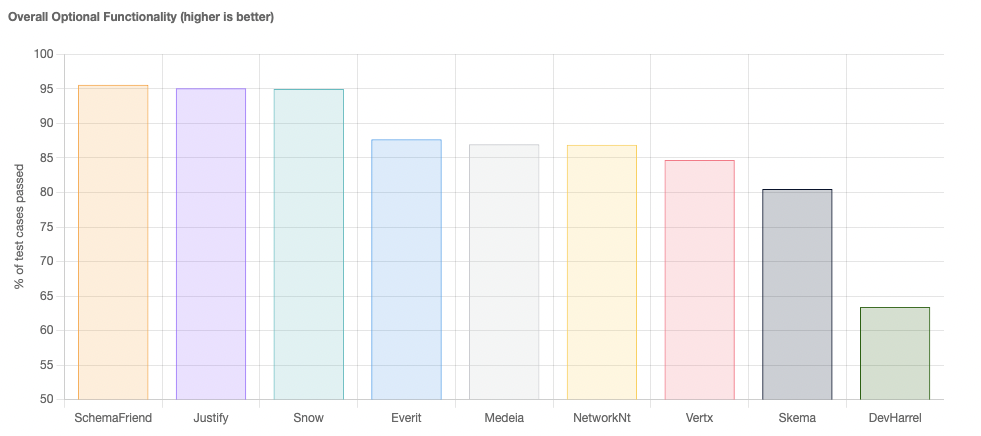Click the pink Vertx bar

pyautogui.click(x=699, y=280)
